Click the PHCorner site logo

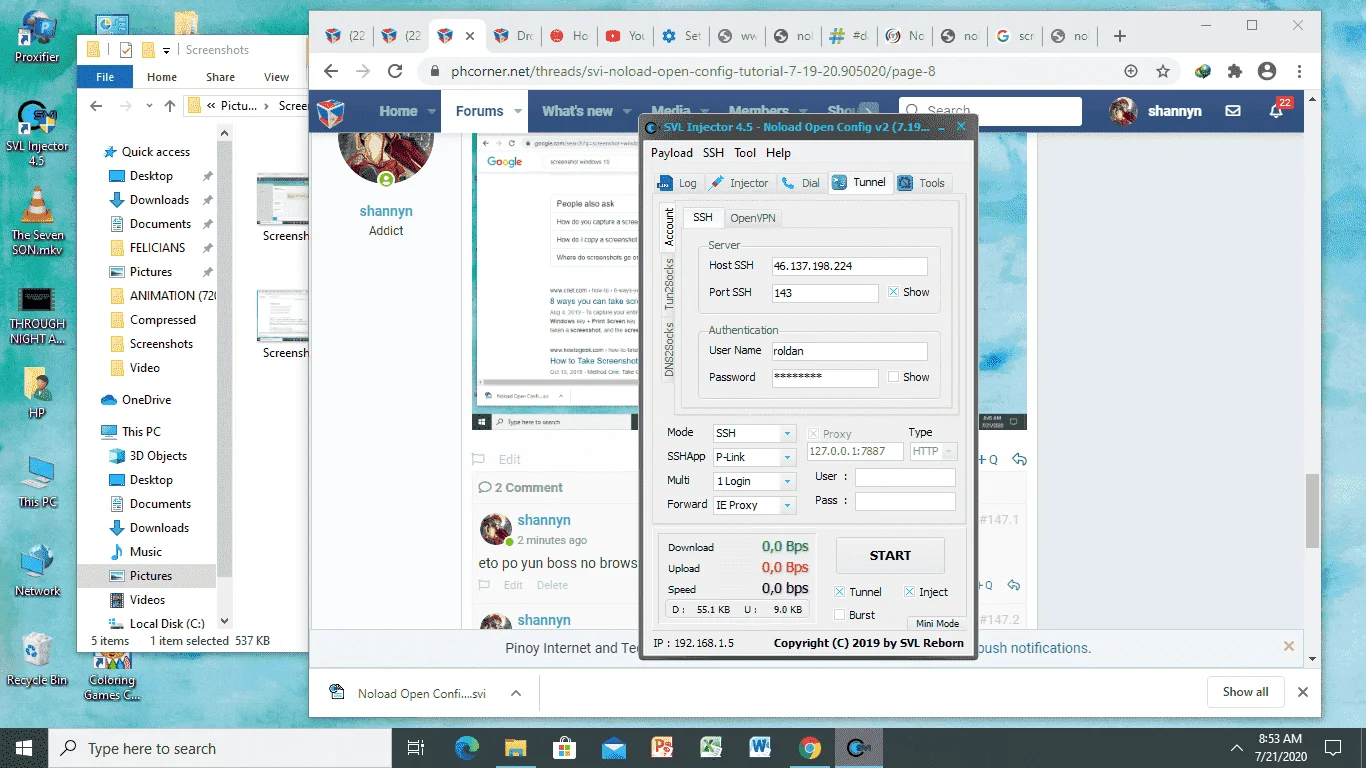click(331, 113)
